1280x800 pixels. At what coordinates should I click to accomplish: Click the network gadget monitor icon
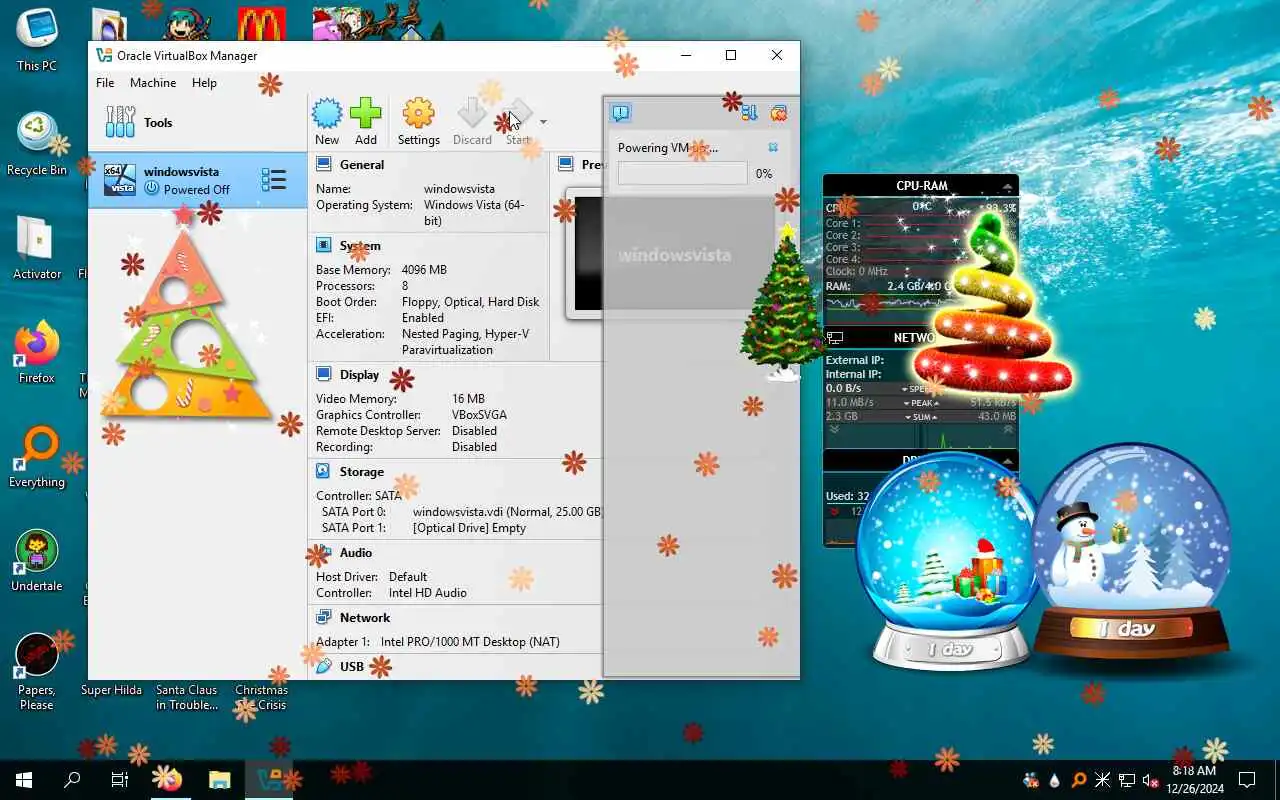(x=835, y=338)
